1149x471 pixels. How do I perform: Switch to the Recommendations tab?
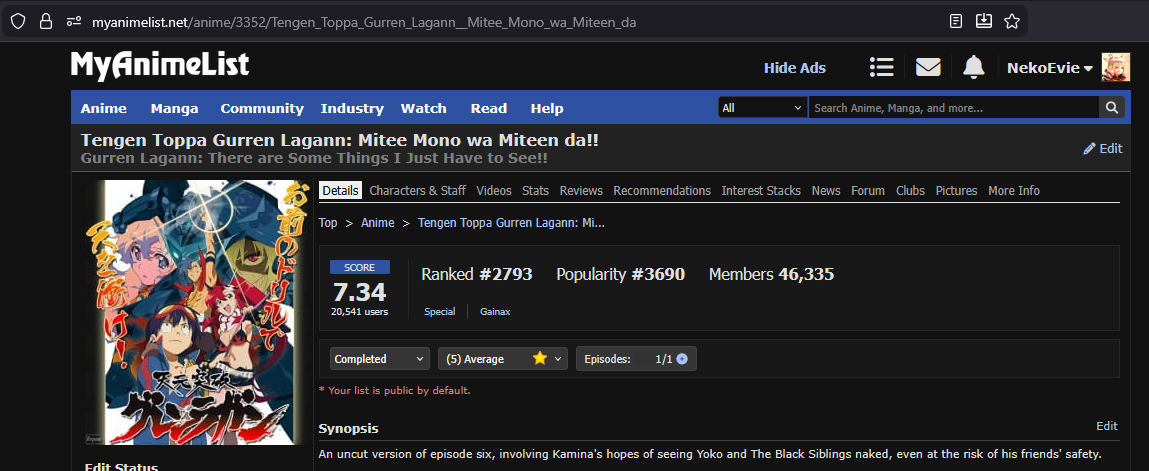click(x=662, y=190)
